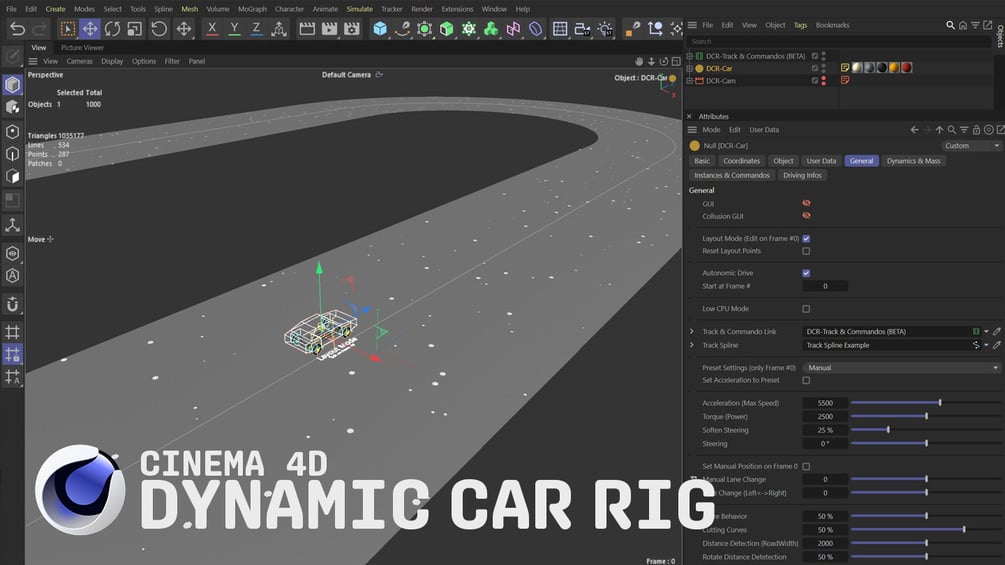
Task: Lock the Attributes panel with padlock icon
Action: [x=976, y=130]
